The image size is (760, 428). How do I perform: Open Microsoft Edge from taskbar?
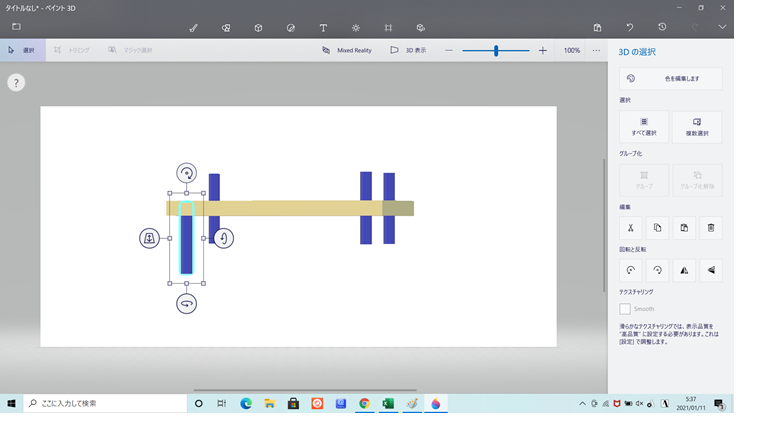click(x=246, y=403)
